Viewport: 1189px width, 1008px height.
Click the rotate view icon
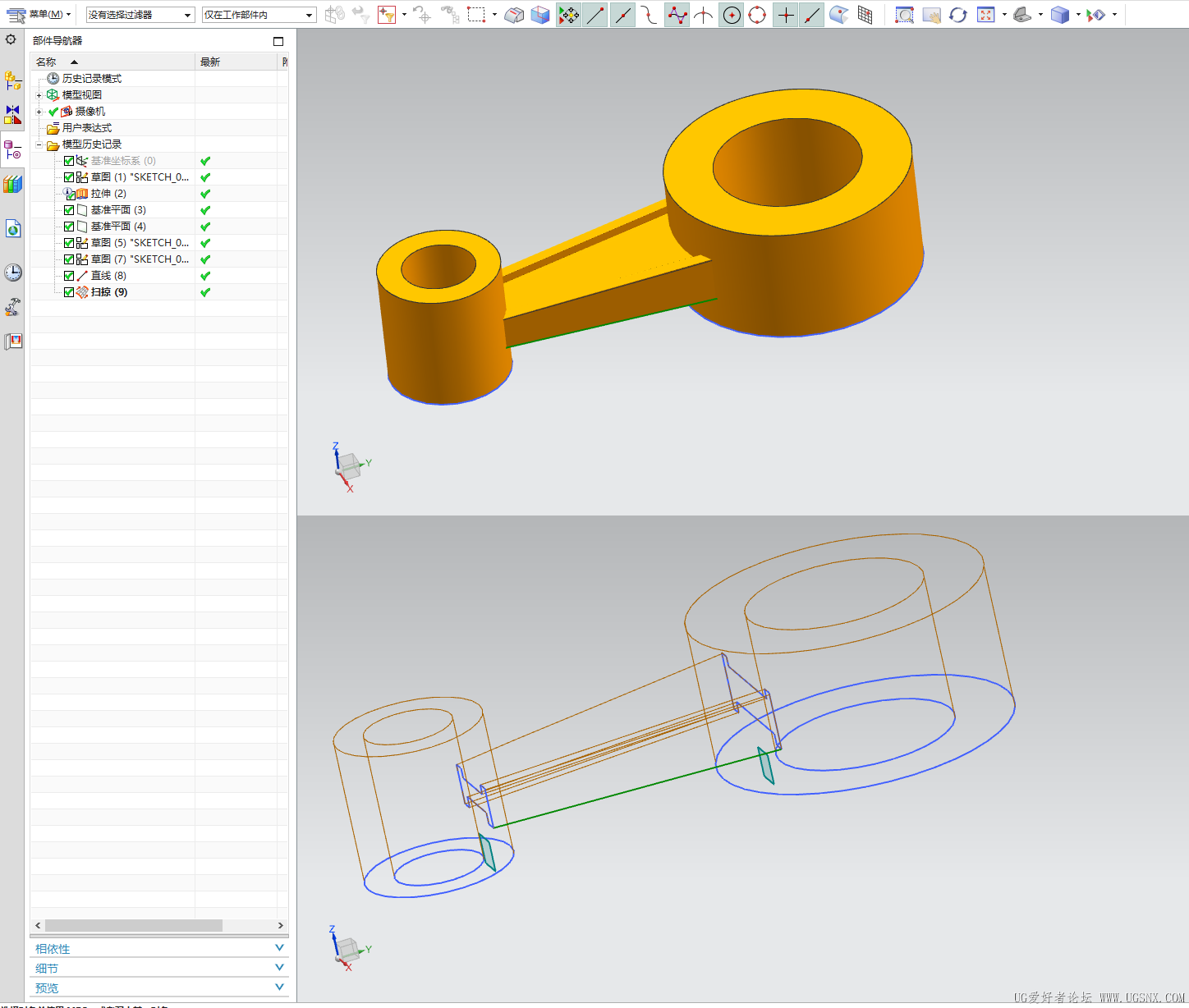point(958,15)
